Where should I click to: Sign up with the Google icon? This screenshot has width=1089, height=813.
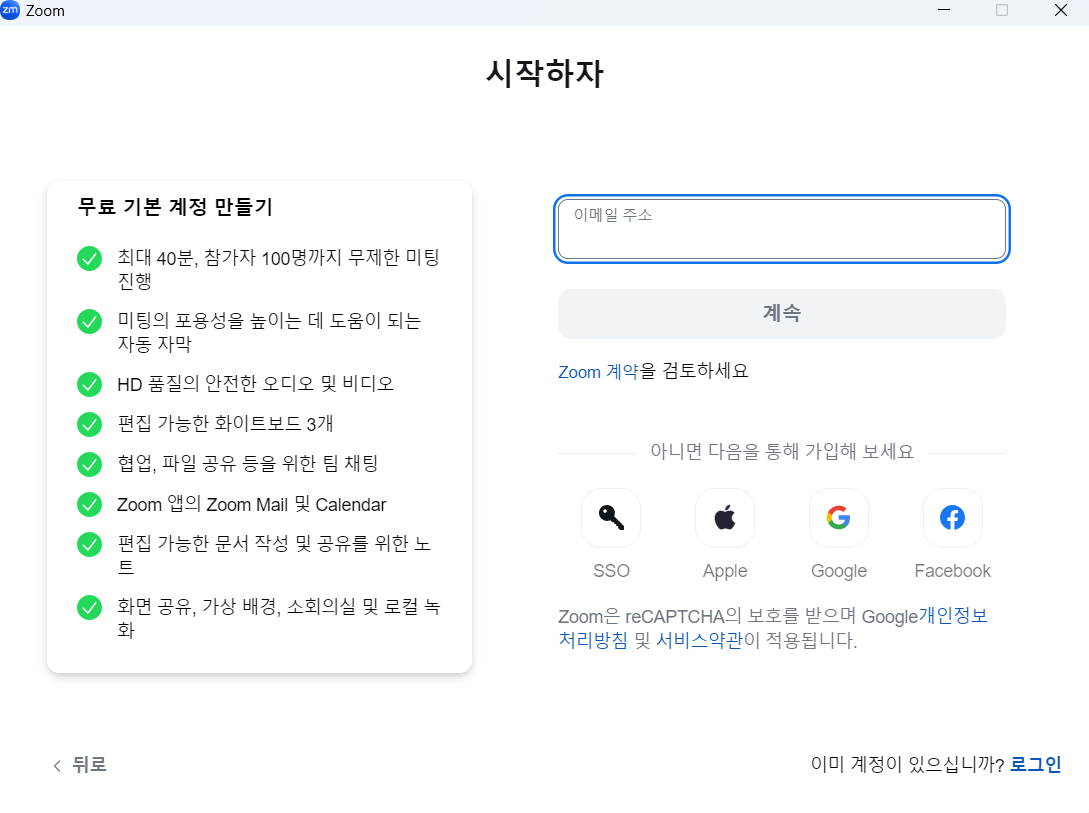coord(839,518)
